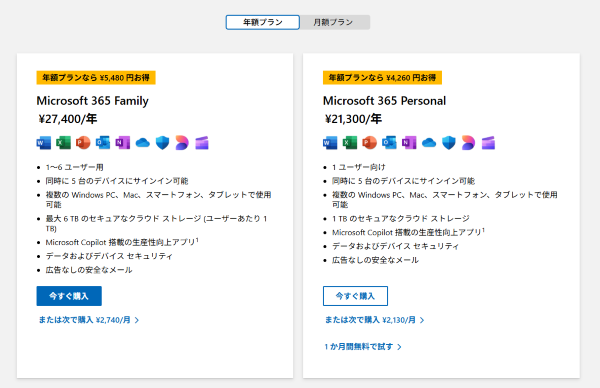This screenshot has width=600, height=388.
Task: Click the PowerPoint icon in the Personal plan
Action: 369,143
